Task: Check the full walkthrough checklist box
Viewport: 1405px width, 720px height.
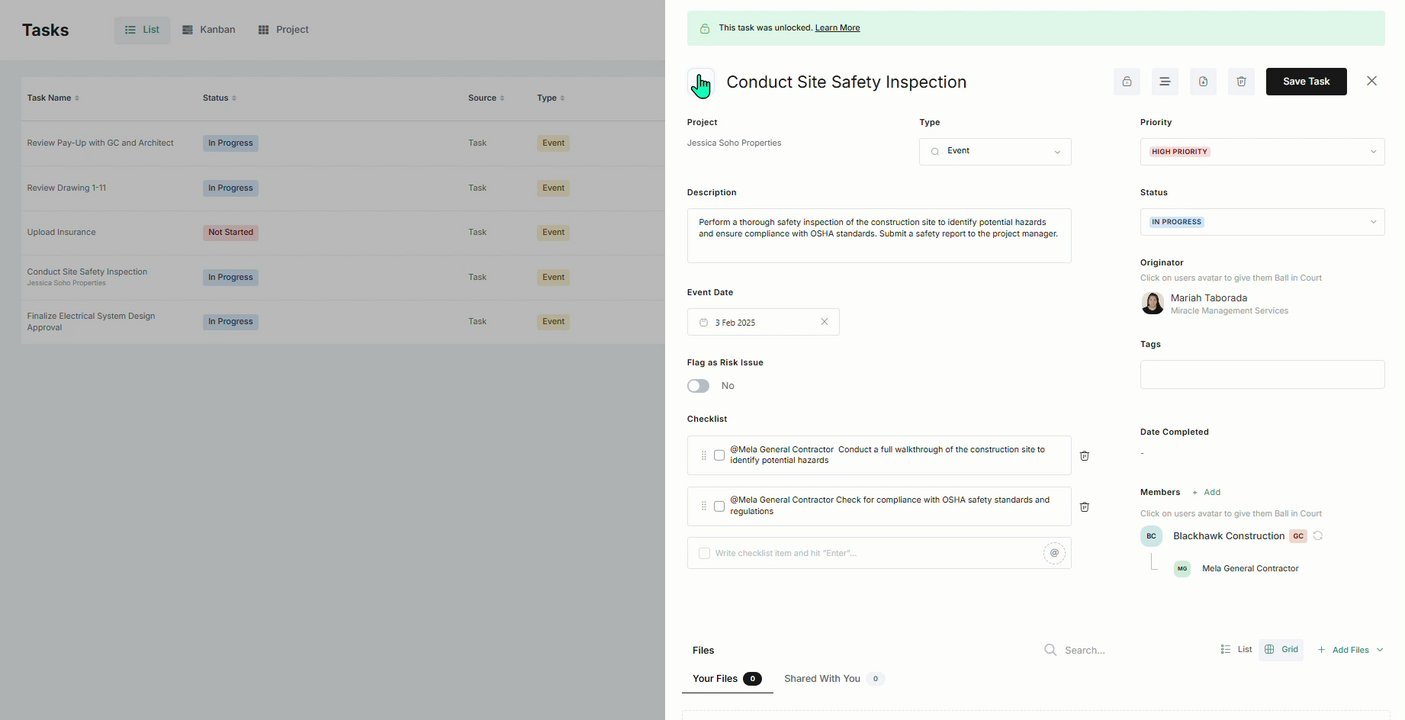Action: (x=719, y=456)
